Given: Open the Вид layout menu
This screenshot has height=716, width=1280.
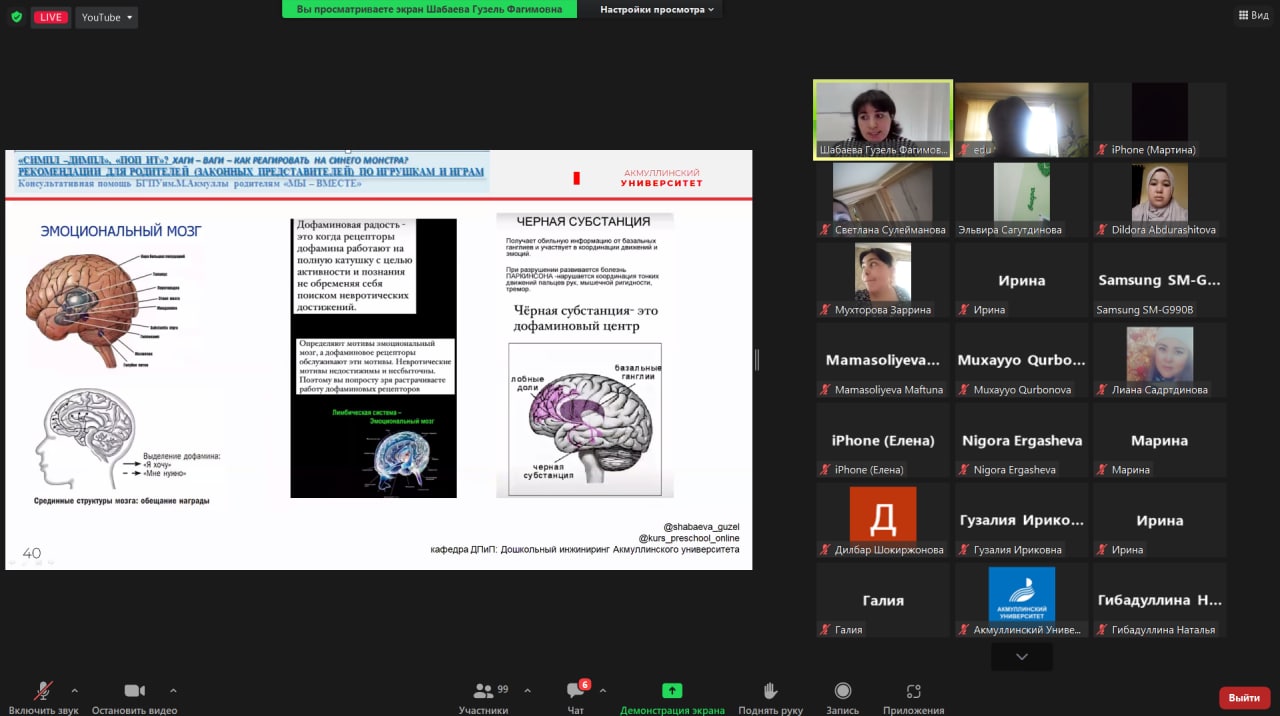Looking at the screenshot, I should pos(1252,15).
